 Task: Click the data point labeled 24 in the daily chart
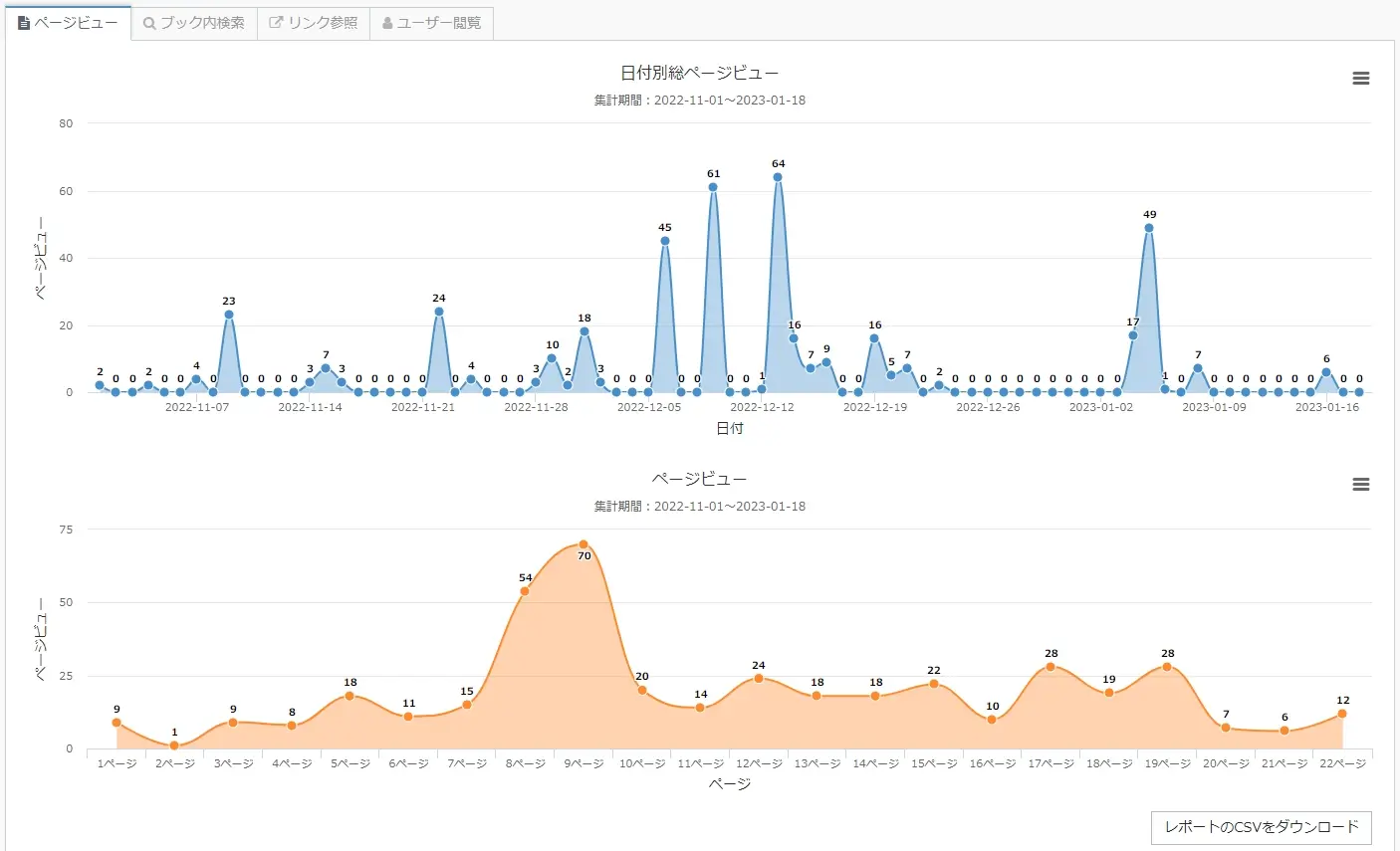pyautogui.click(x=439, y=312)
